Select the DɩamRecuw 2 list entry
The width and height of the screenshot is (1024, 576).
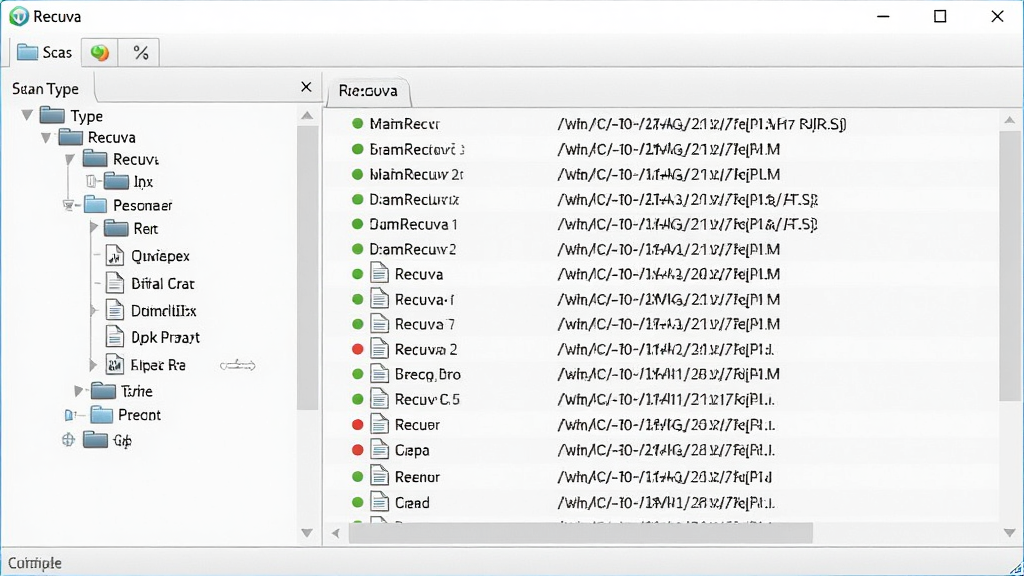413,249
